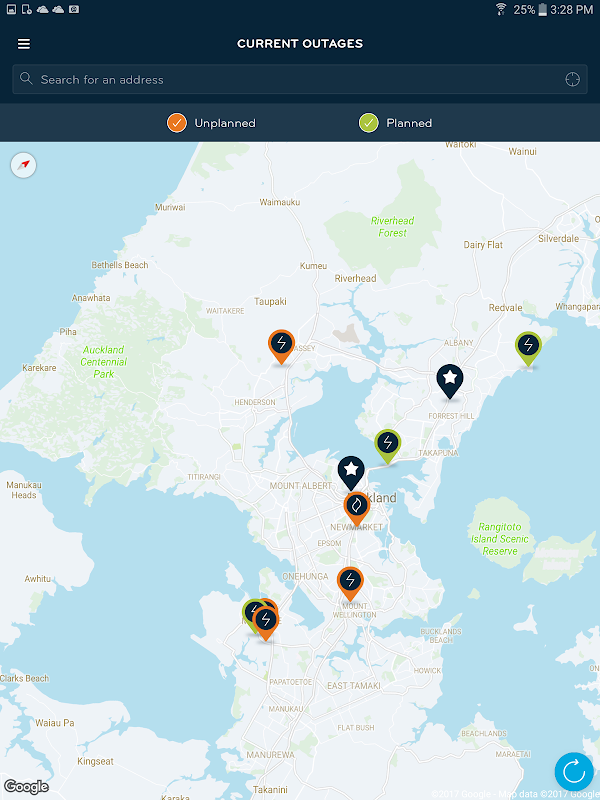
Task: Select the star pin near Mount Albert
Action: click(x=351, y=472)
